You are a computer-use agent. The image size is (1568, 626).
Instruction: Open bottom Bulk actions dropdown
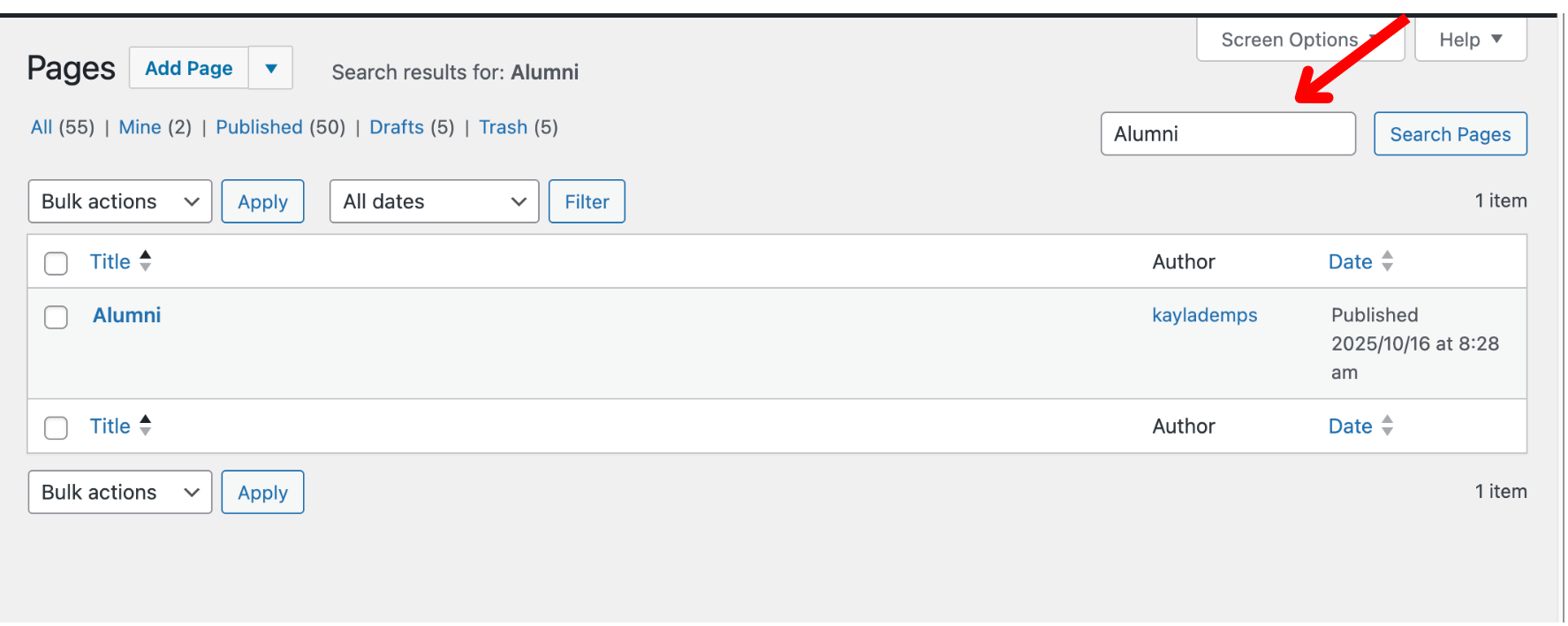coord(120,492)
